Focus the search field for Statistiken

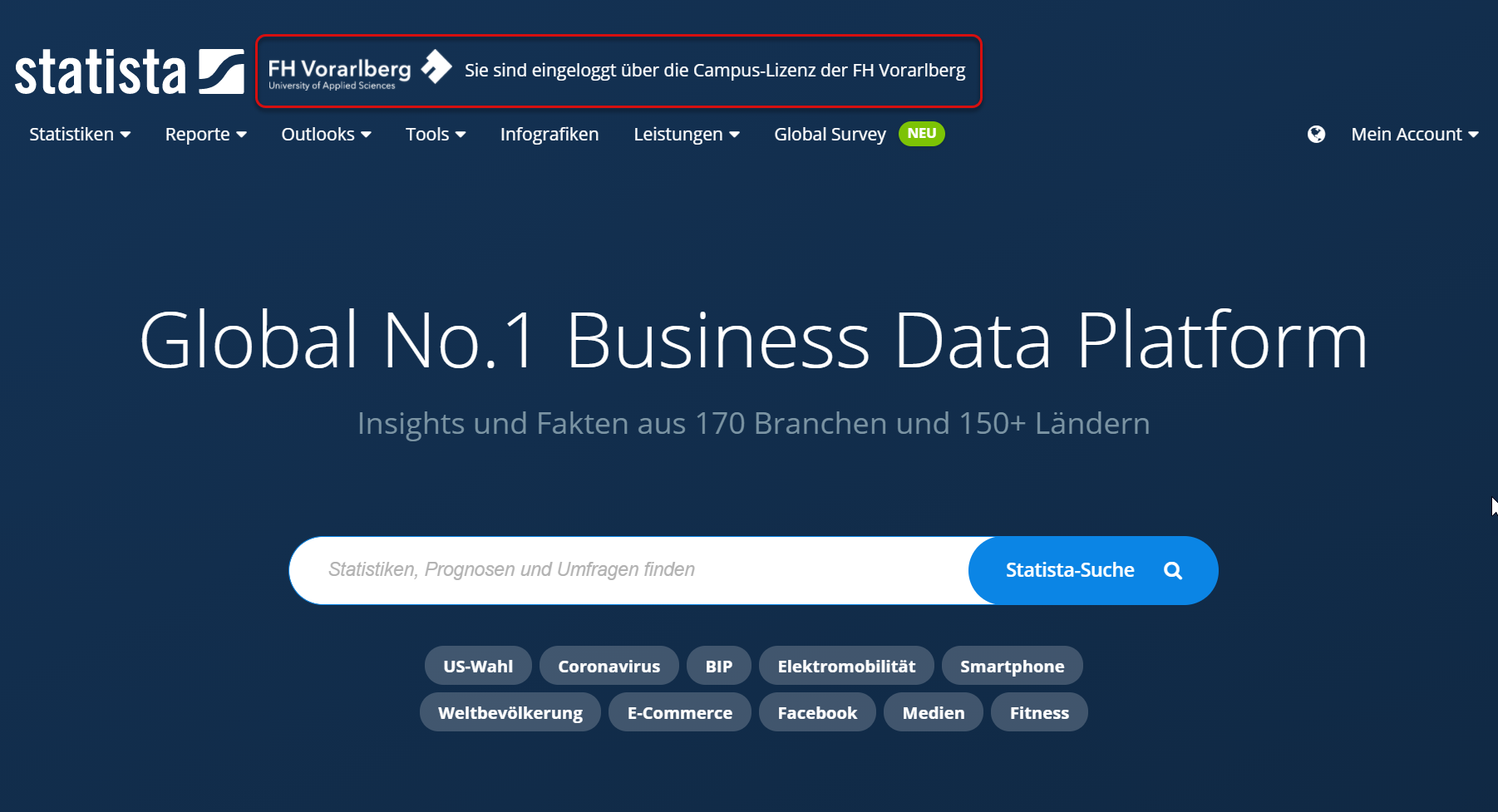[629, 570]
